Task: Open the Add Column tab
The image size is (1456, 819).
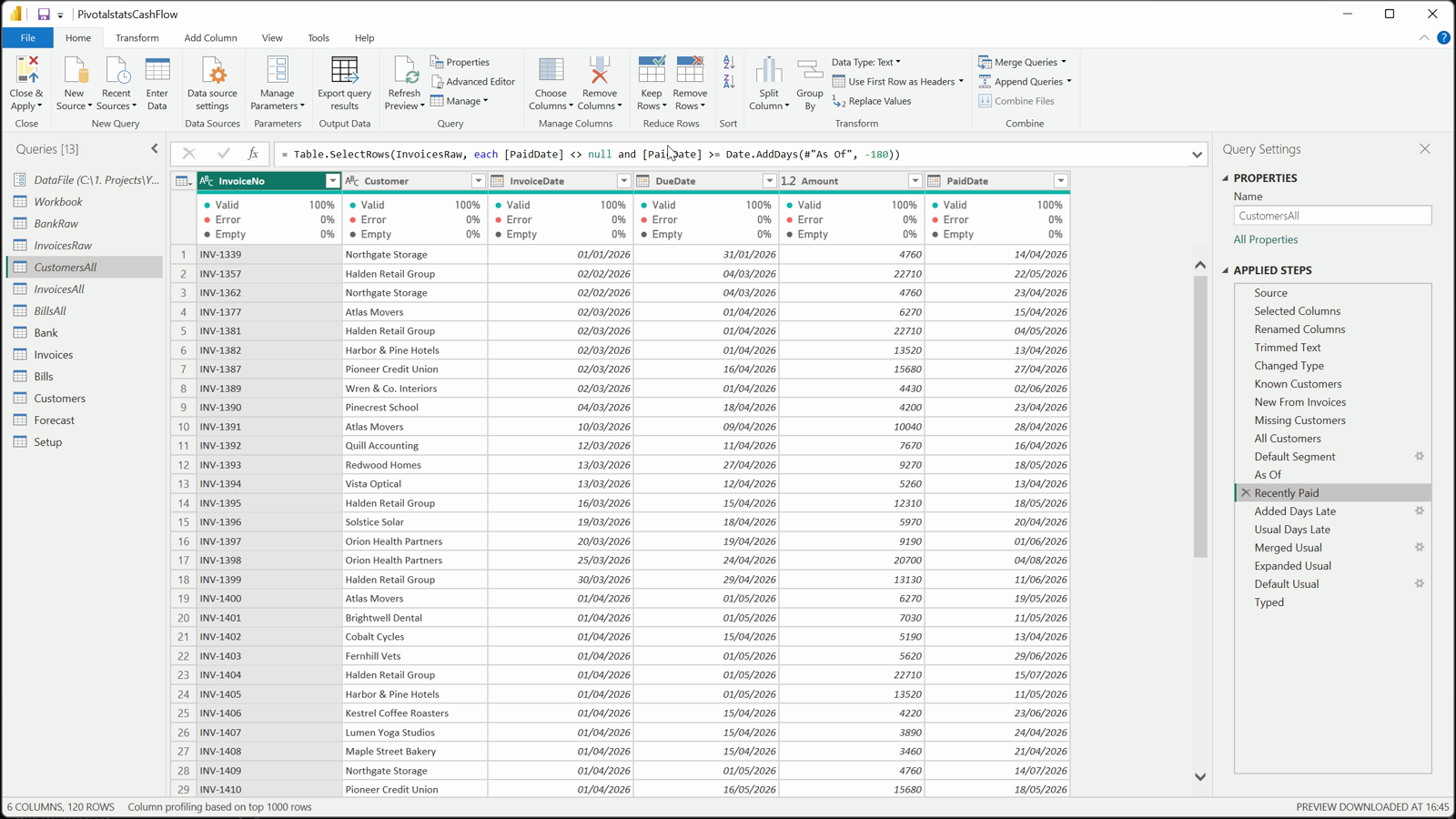Action: [x=210, y=38]
